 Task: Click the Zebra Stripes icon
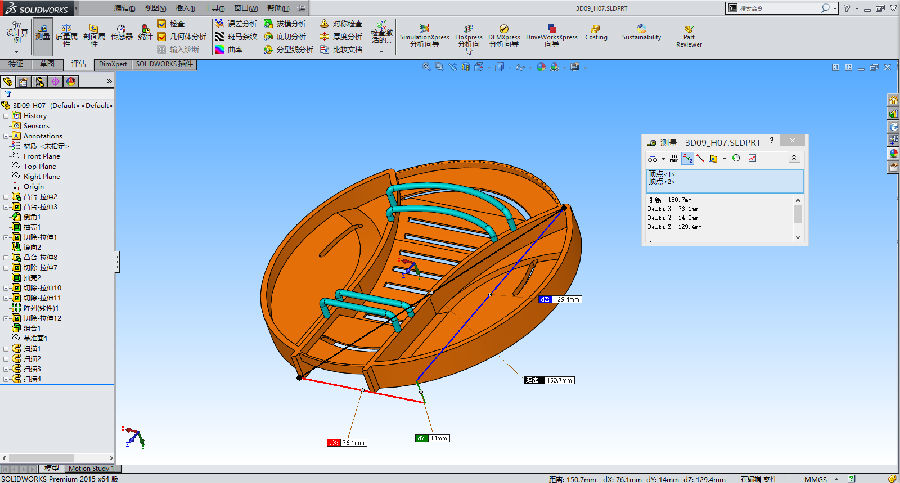pos(218,36)
